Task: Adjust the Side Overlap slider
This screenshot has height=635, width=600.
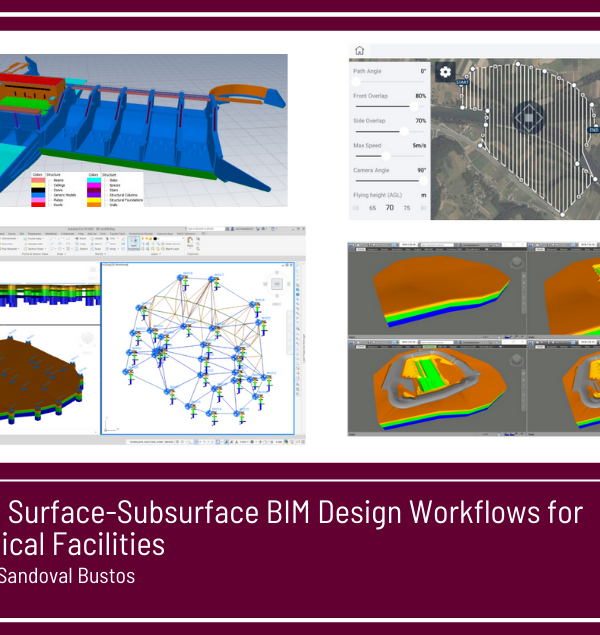Action: [403, 131]
